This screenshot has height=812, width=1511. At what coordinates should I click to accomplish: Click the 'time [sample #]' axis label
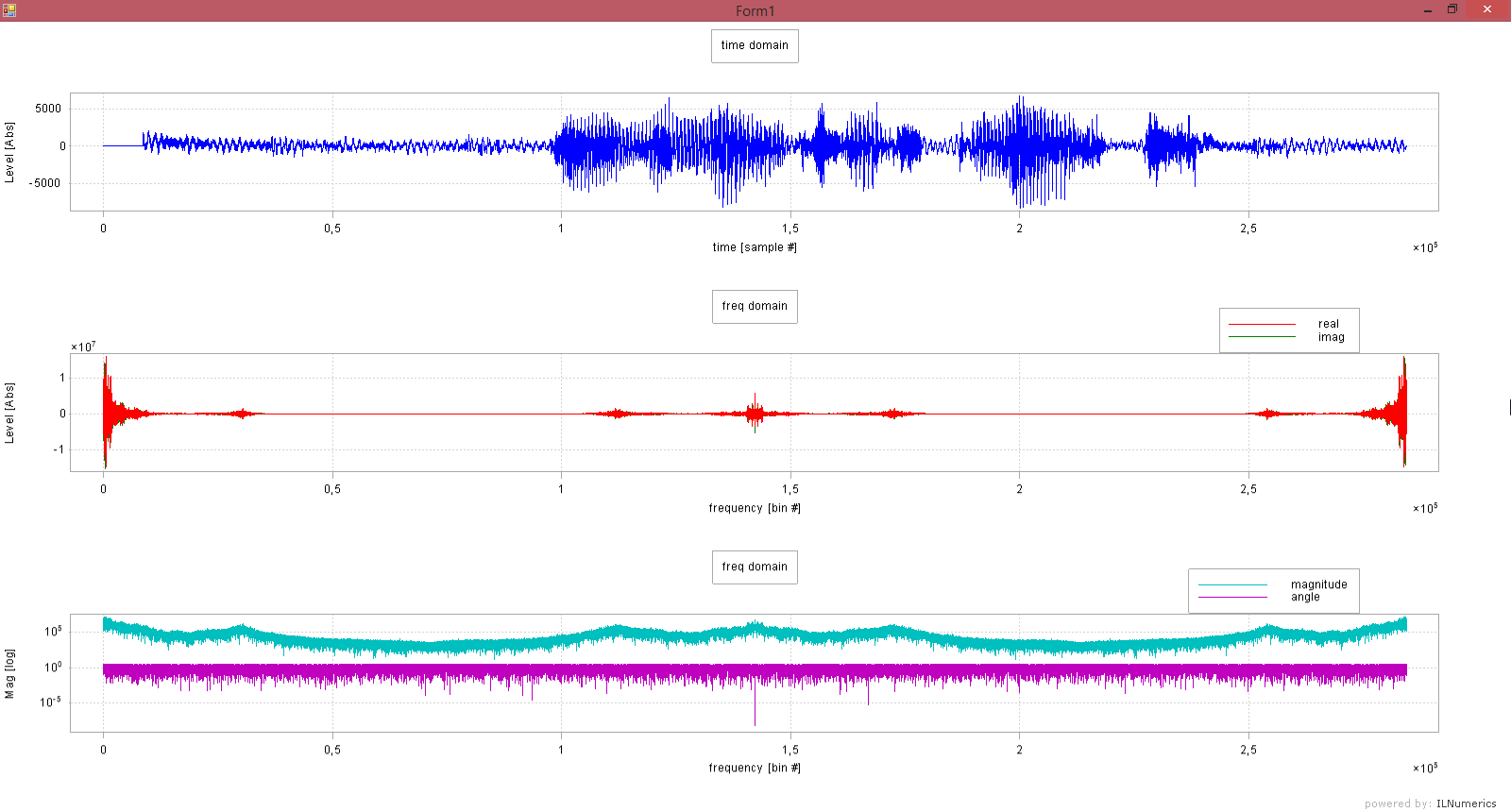(755, 247)
